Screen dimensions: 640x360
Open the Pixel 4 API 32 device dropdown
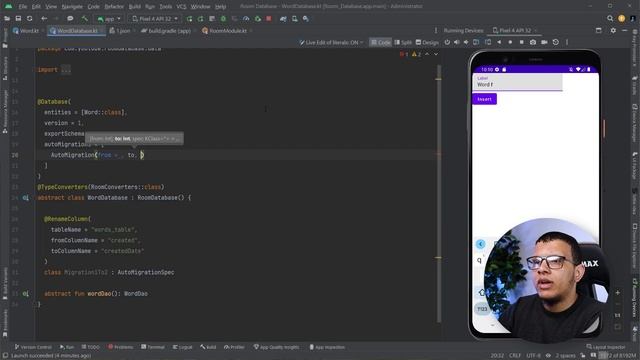click(x=155, y=19)
